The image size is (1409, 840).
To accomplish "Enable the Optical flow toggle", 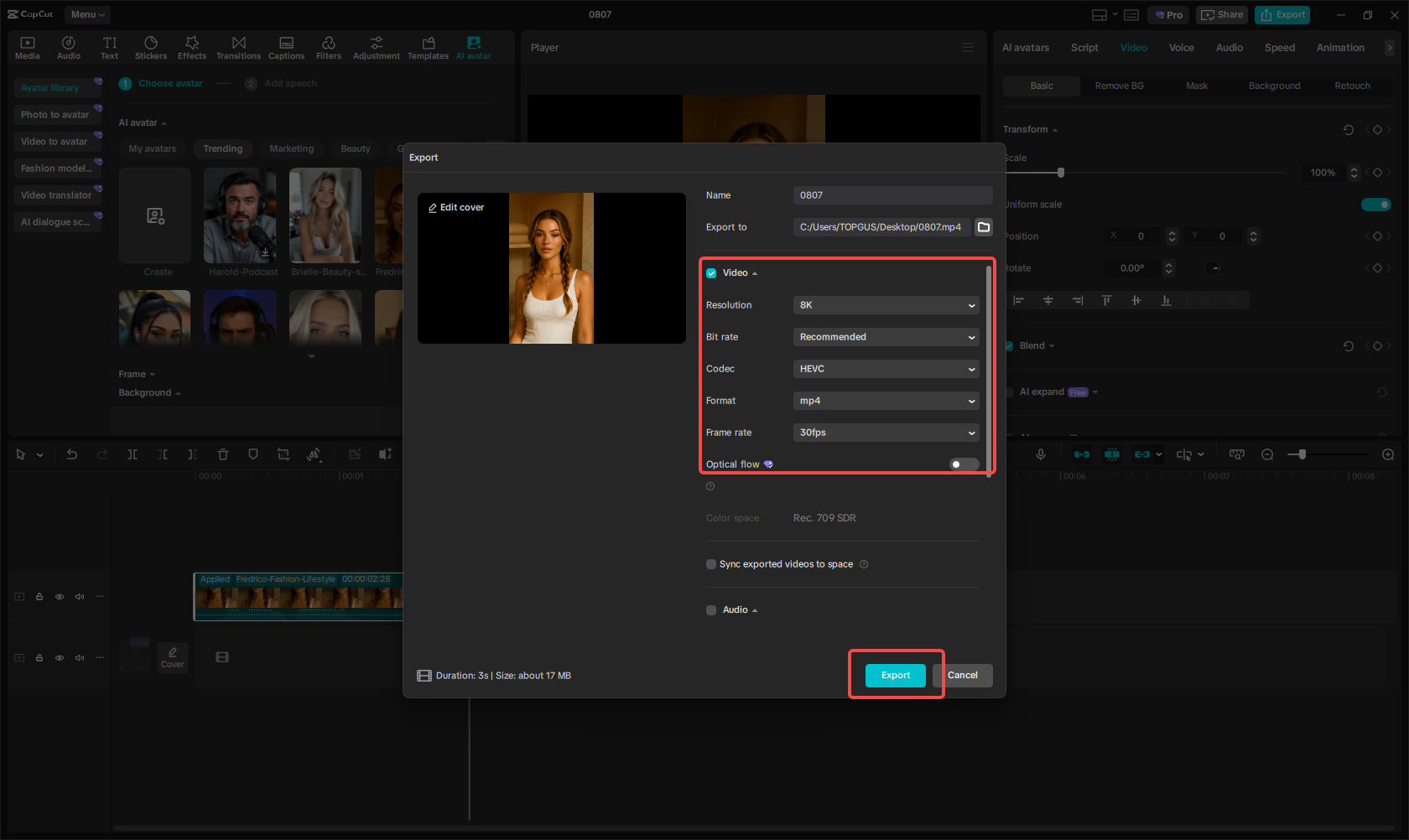I will point(963,464).
